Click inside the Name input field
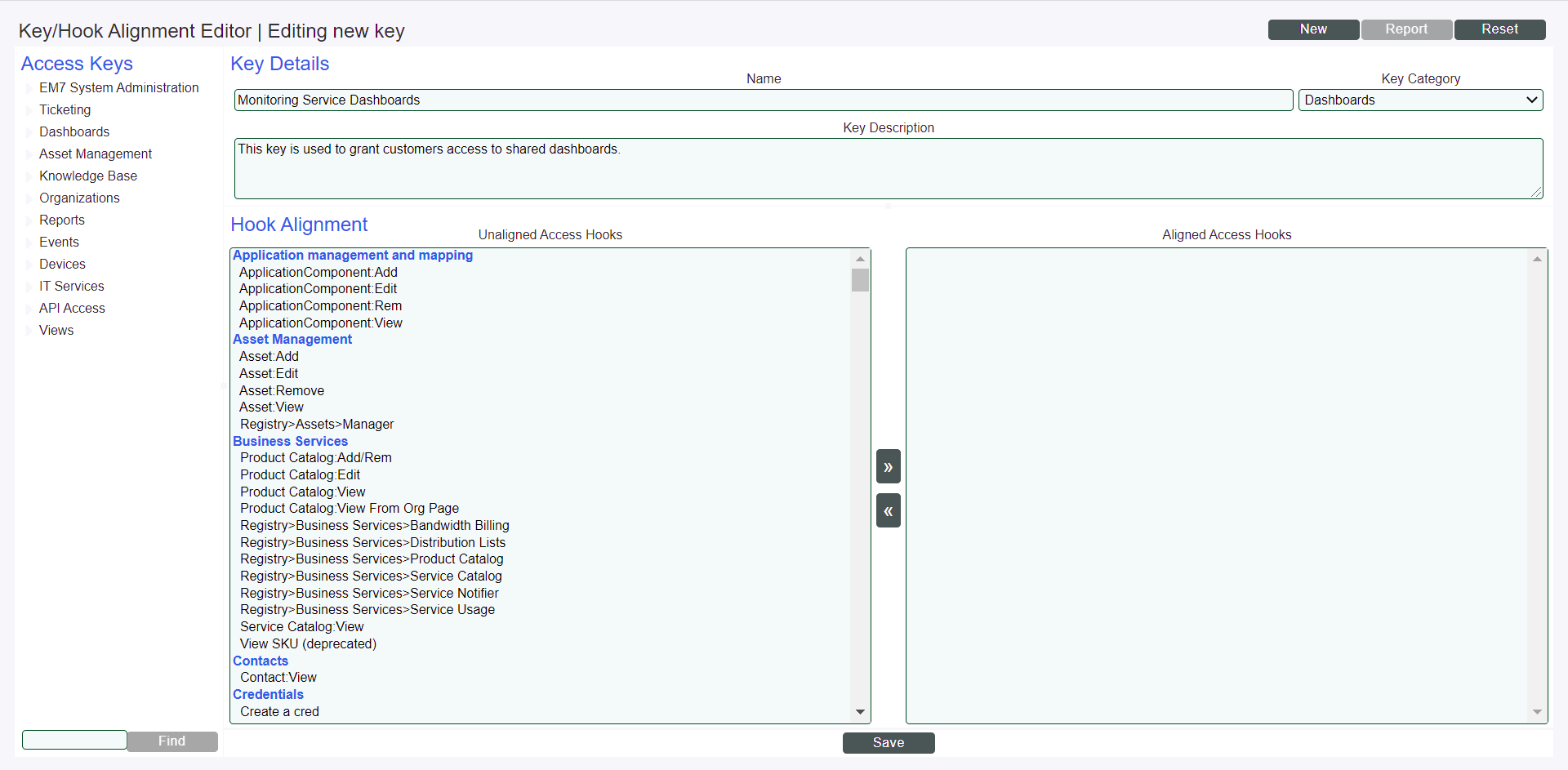 tap(764, 100)
